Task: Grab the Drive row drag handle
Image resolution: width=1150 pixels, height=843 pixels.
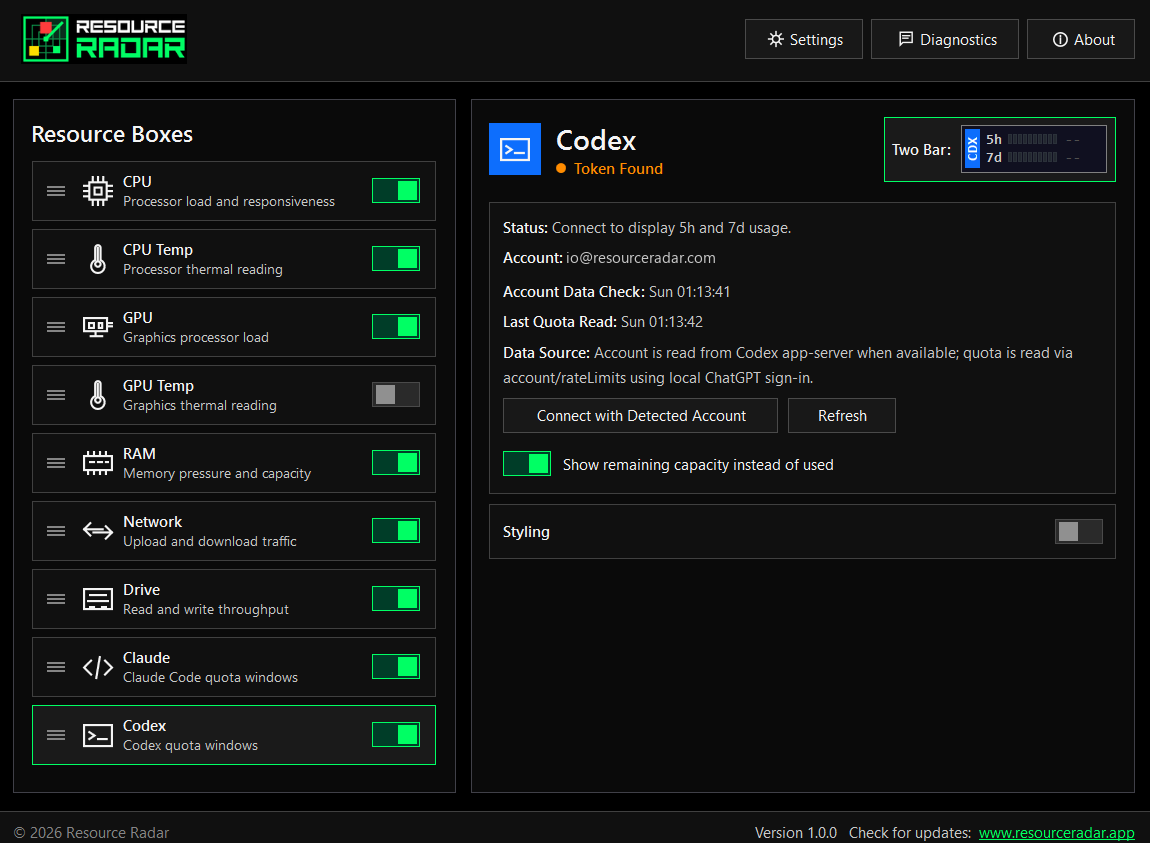Action: pos(56,599)
